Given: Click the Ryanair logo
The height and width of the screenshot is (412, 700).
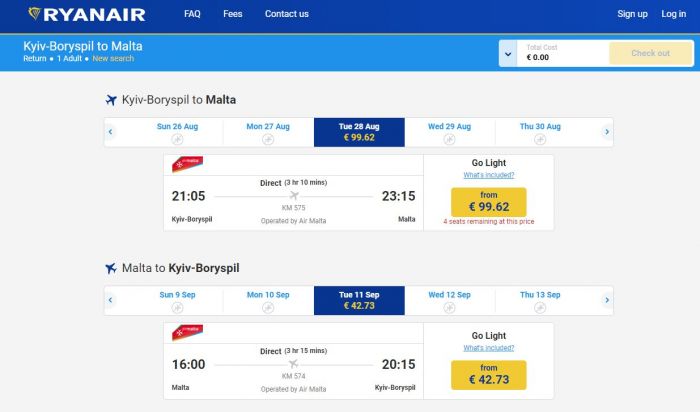Looking at the screenshot, I should tap(87, 14).
